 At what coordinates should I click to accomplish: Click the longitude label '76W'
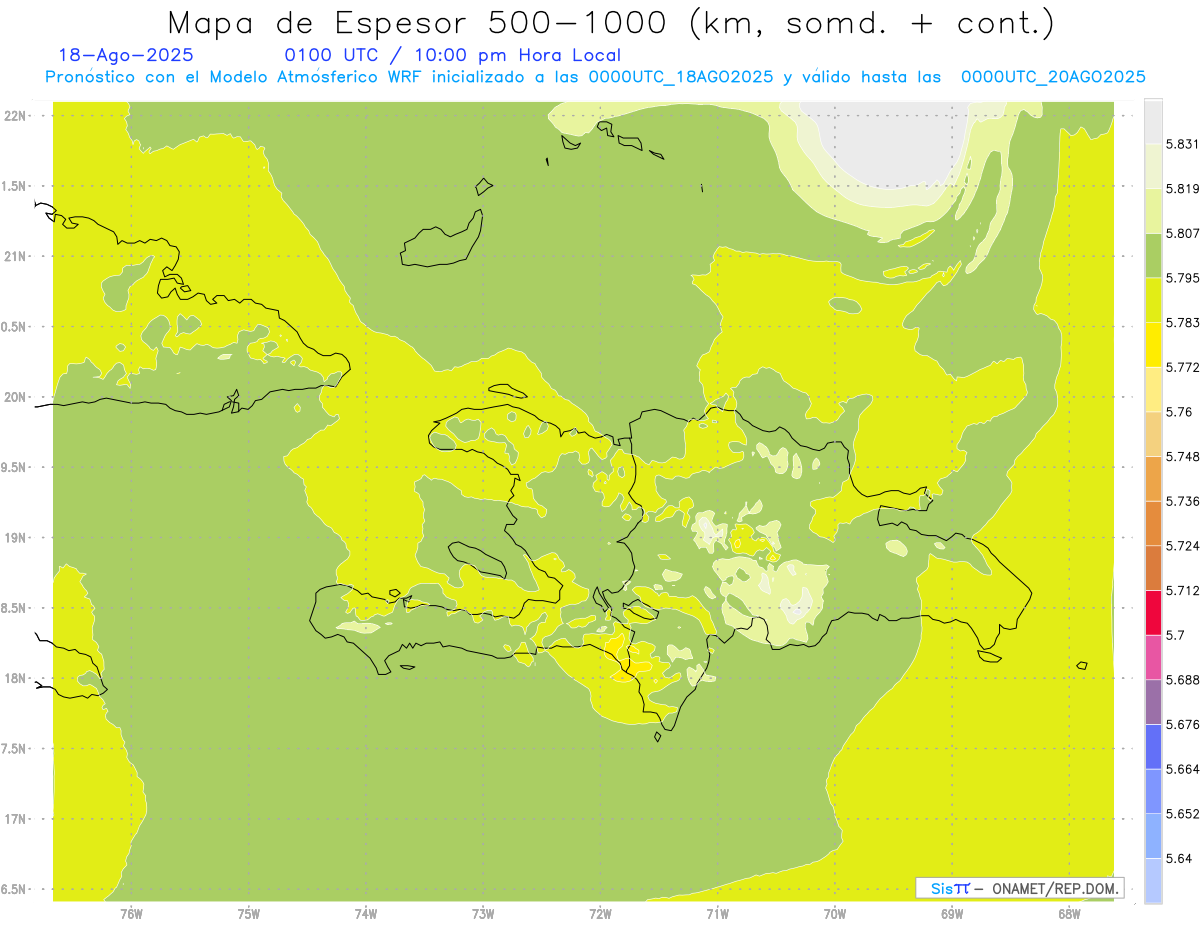click(x=131, y=914)
